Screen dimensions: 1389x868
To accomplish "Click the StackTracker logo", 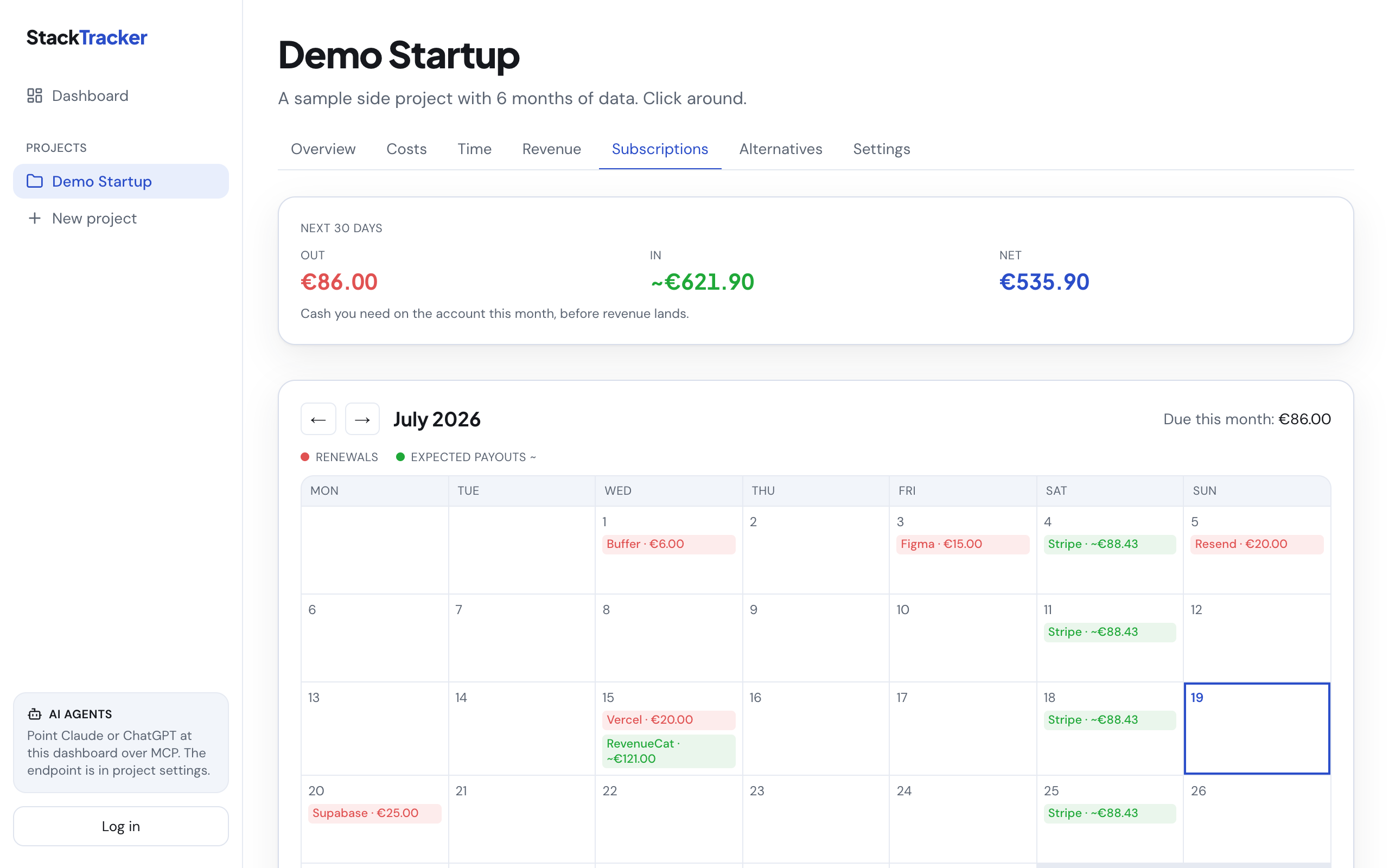I will coord(87,37).
